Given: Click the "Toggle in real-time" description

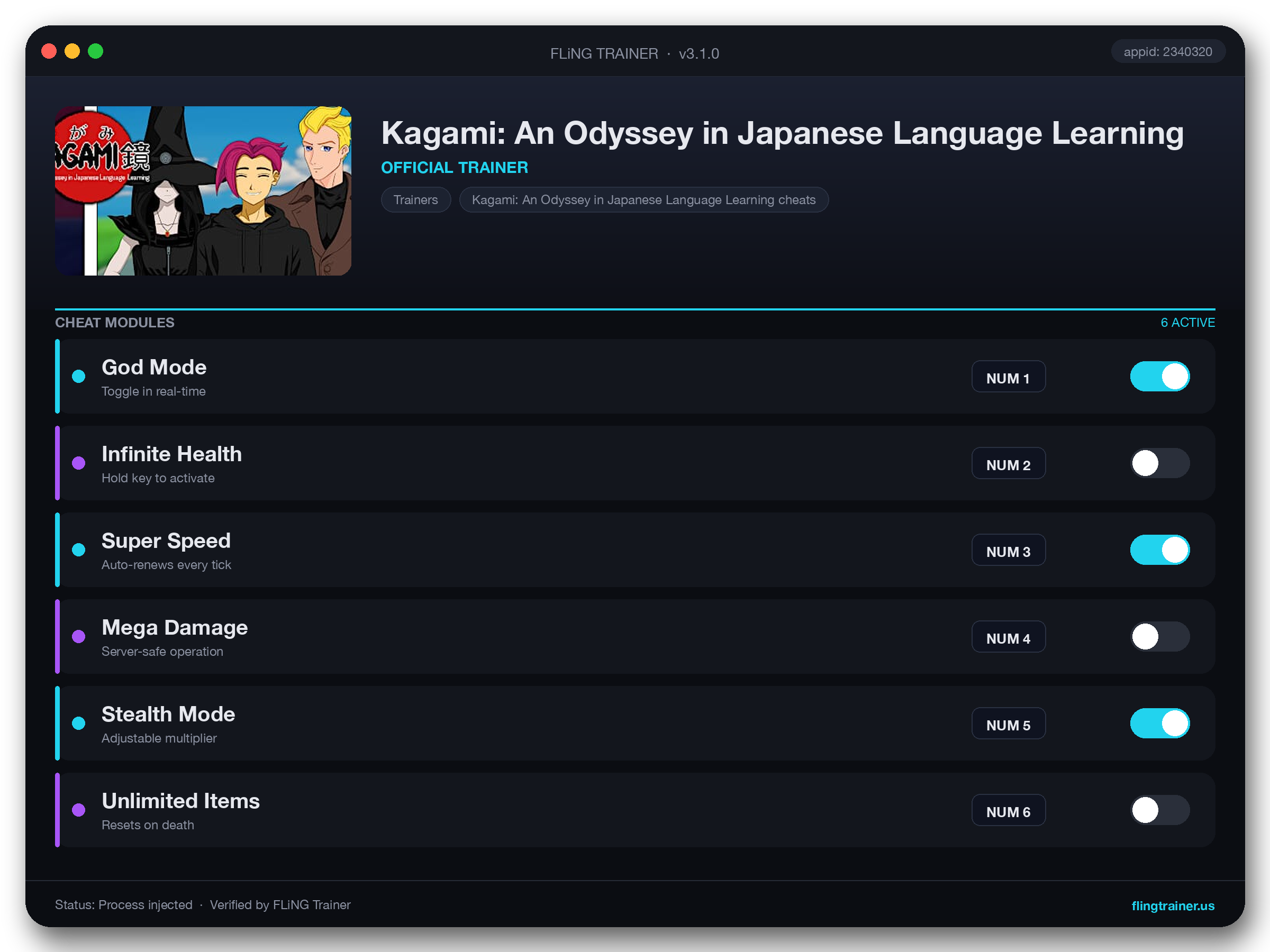Looking at the screenshot, I should [x=153, y=391].
